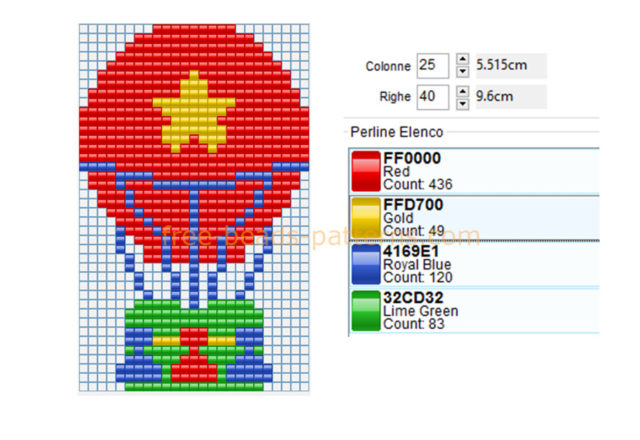Click the 'Perline Elenco' section label
The image size is (640, 440).
click(397, 132)
